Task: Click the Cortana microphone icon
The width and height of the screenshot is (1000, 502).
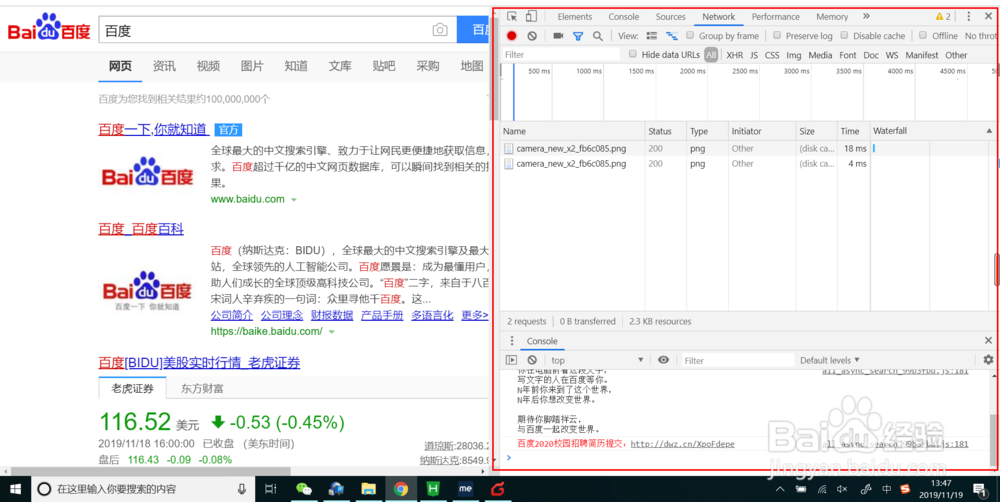Action: 242,489
